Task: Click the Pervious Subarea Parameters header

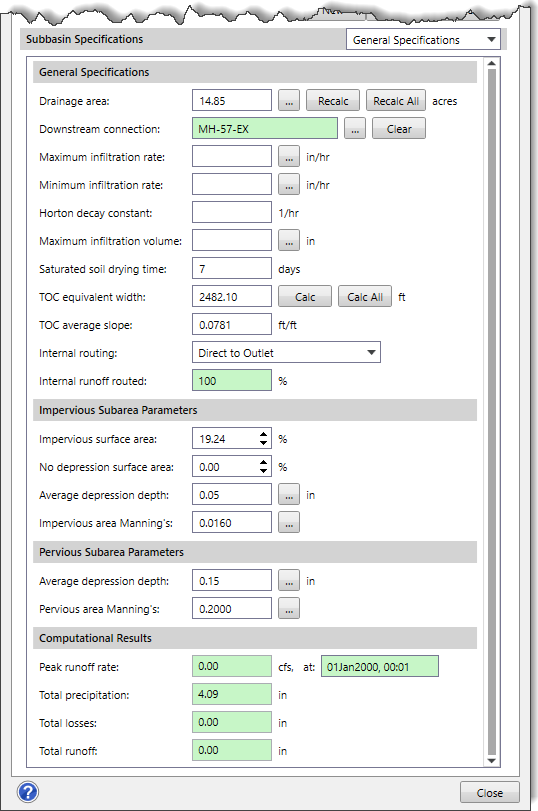Action: [255, 551]
